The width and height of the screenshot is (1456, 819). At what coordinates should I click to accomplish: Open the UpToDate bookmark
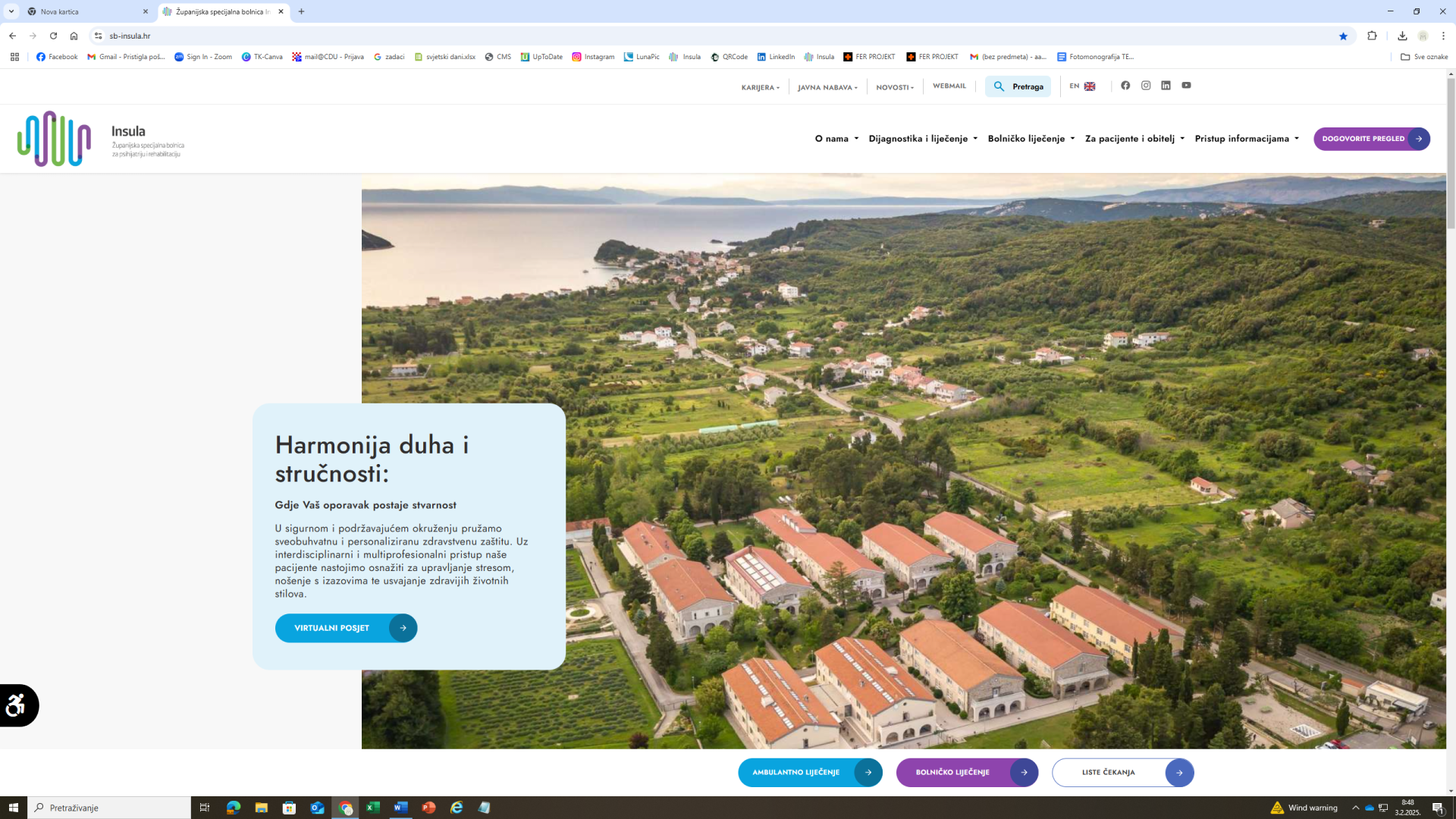coord(541,57)
